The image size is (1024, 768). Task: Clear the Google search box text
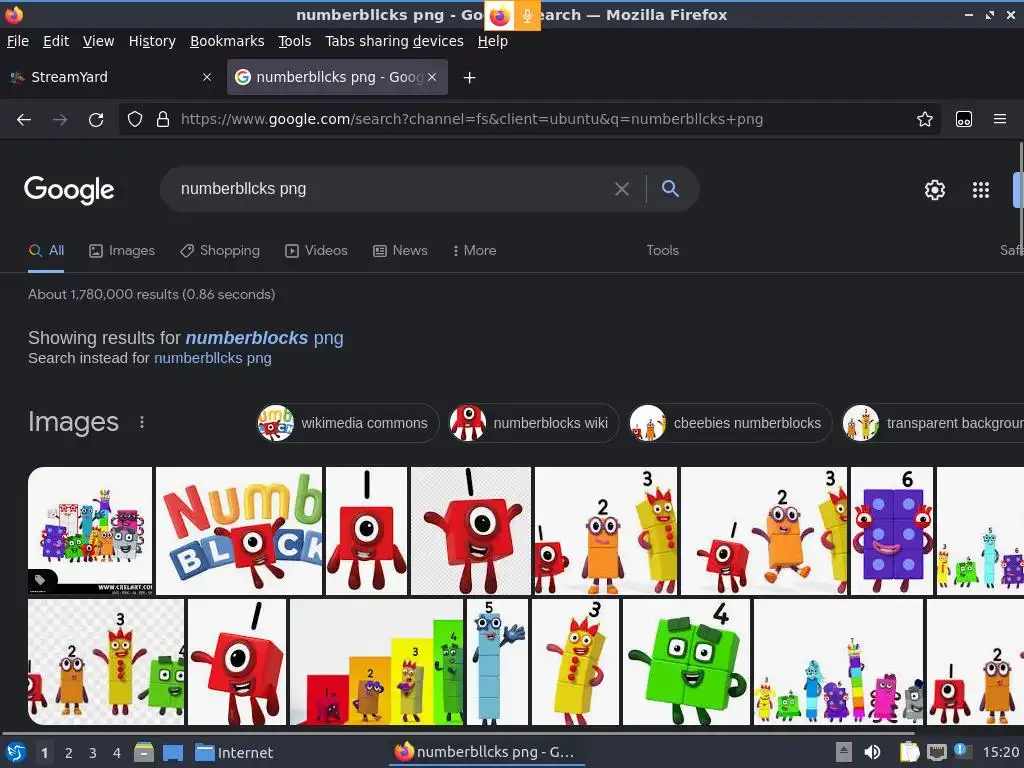[622, 189]
